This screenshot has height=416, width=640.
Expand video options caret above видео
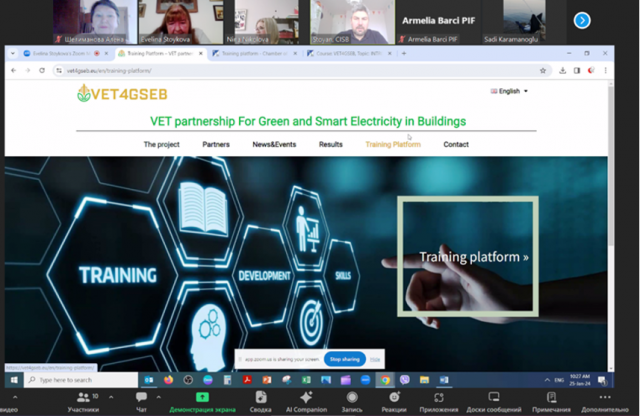(15, 397)
